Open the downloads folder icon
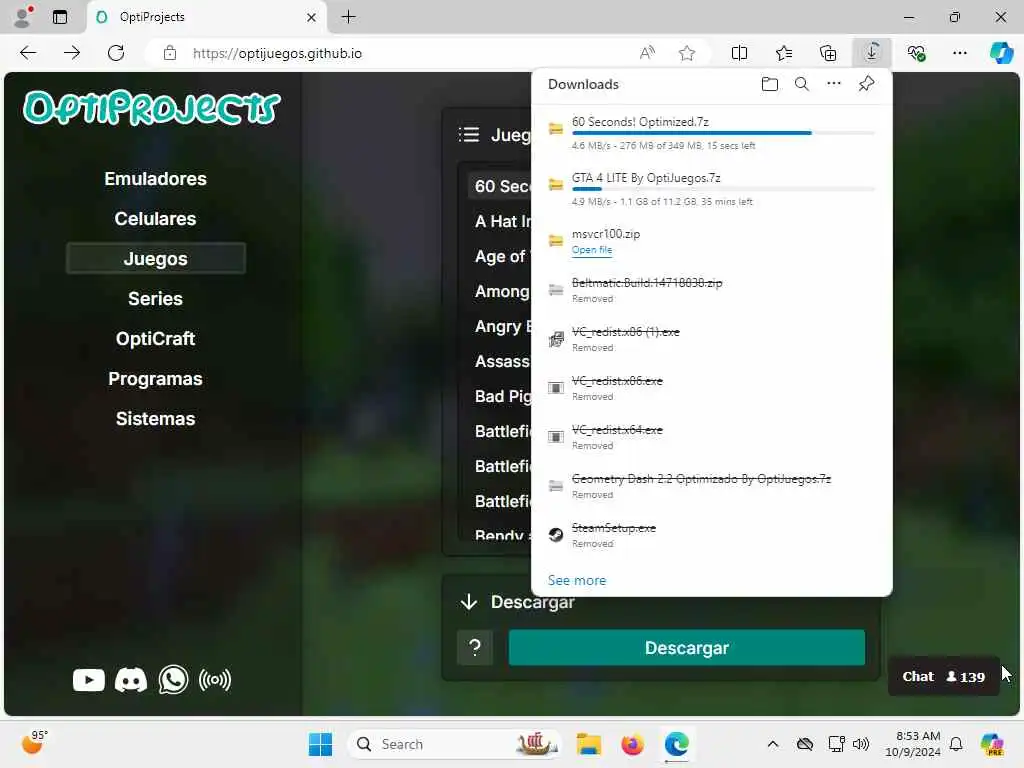The image size is (1024, 768). [769, 84]
